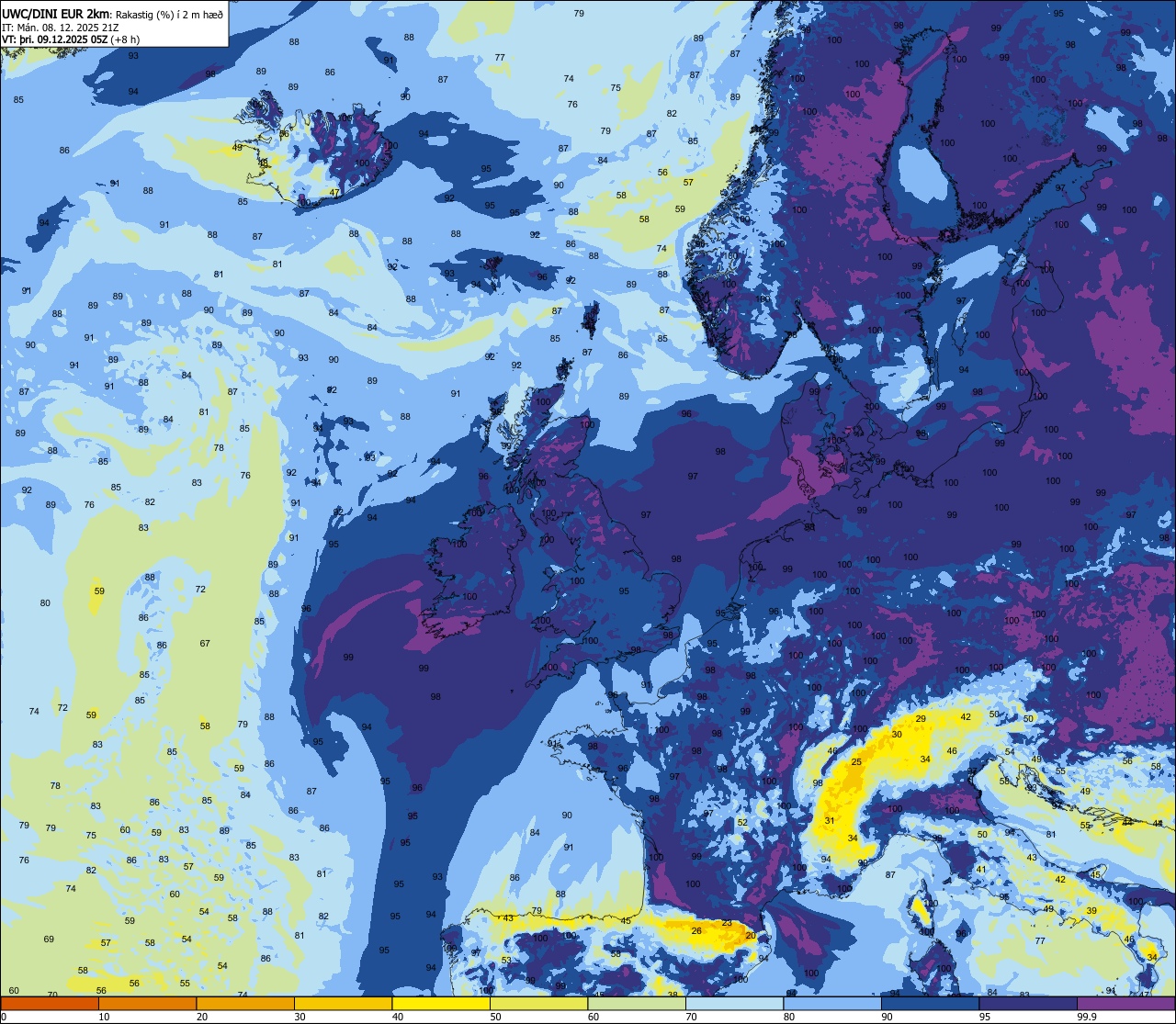This screenshot has height=1024, width=1176.
Task: Select the 60–70 pale green legend segment
Action: coord(637,1003)
